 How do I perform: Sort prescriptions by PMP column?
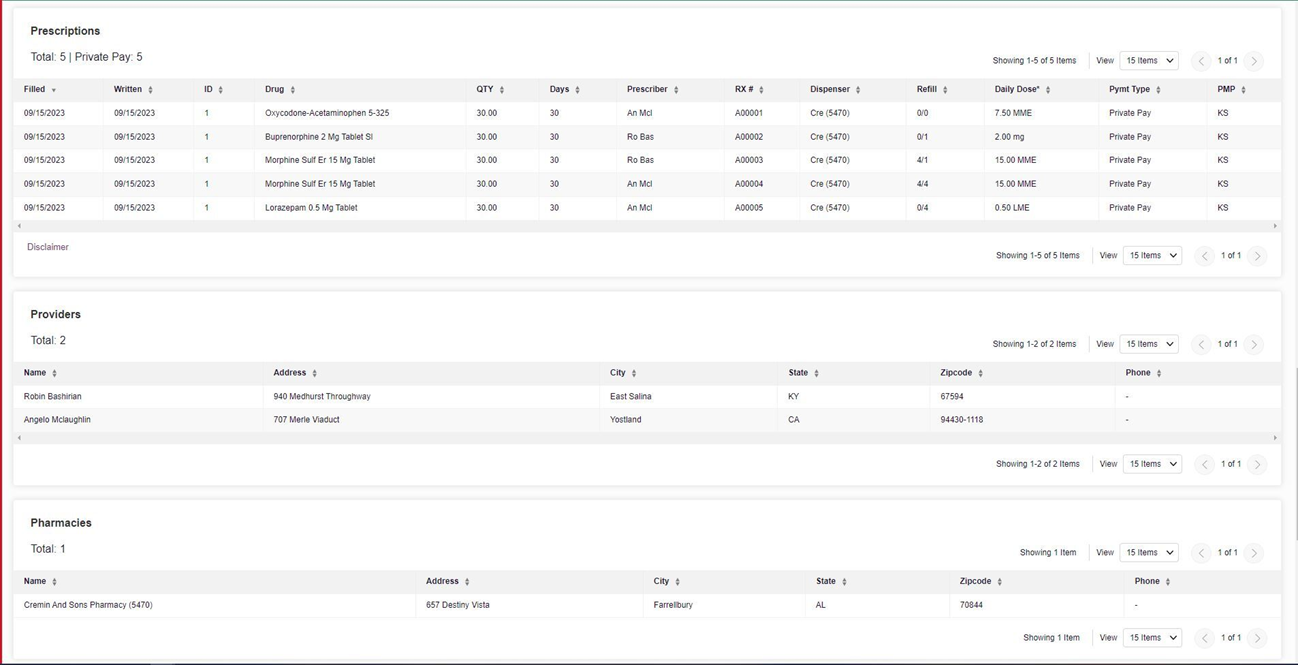click(1231, 90)
